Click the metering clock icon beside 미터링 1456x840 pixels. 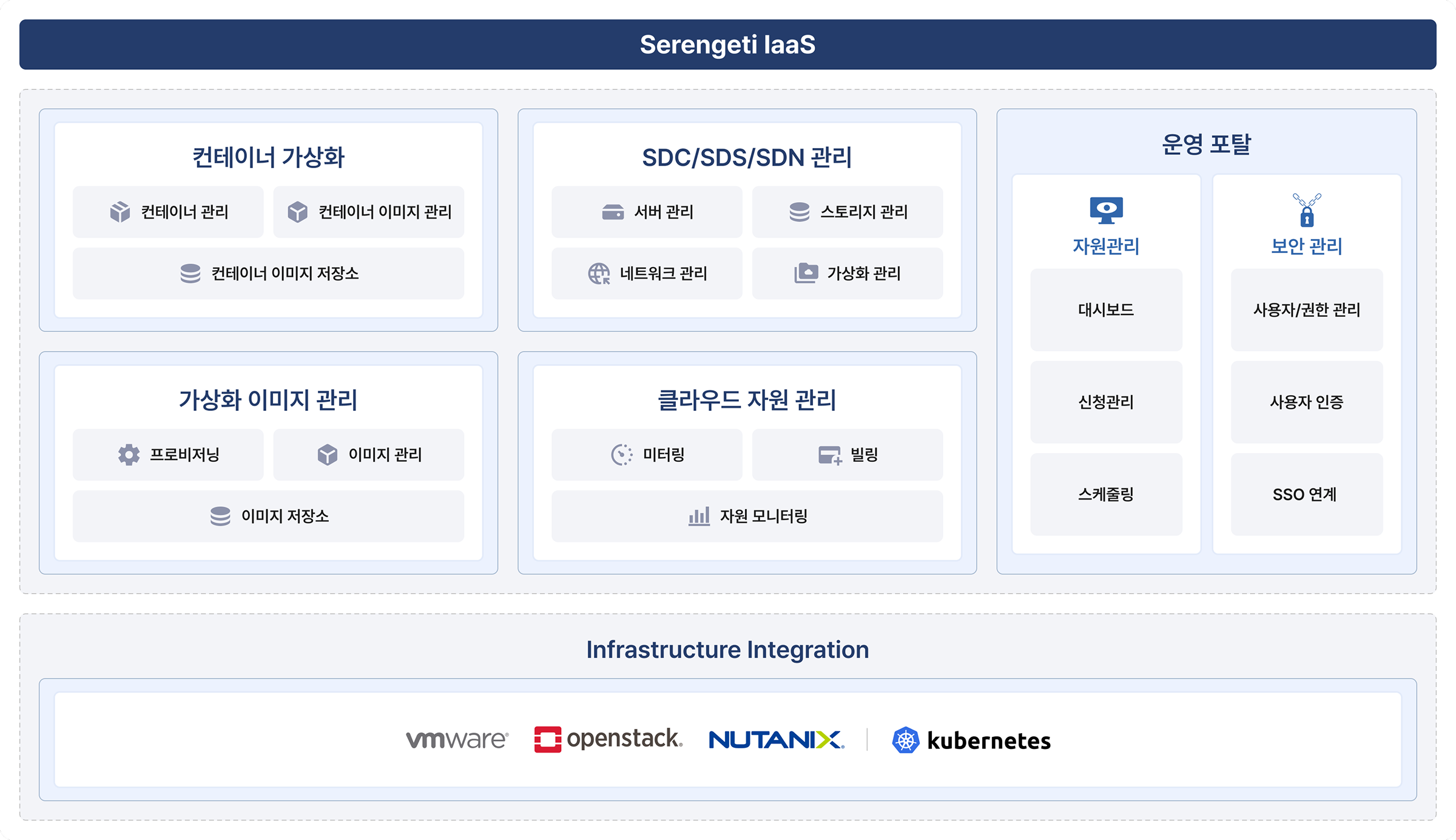click(622, 455)
